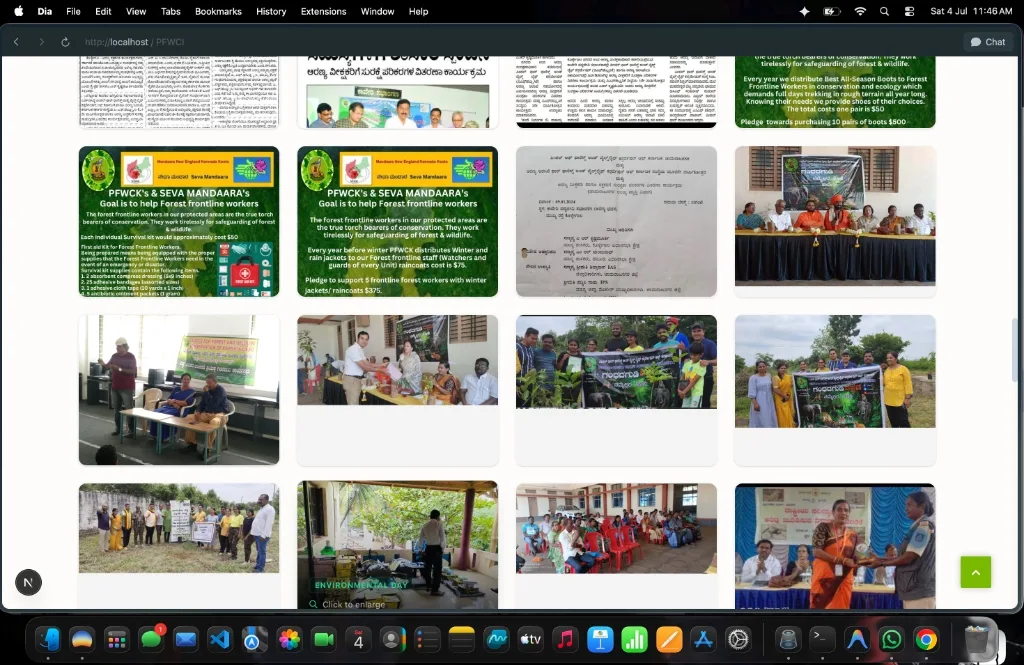The height and width of the screenshot is (665, 1024).
Task: Open Mail from the Dock
Action: [186, 640]
